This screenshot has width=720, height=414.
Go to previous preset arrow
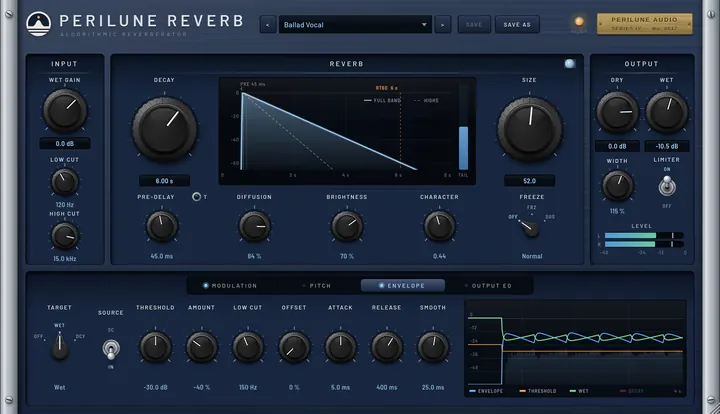268,25
